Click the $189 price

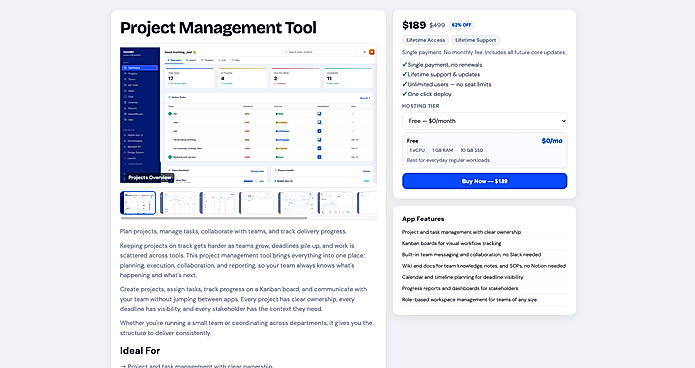click(414, 25)
